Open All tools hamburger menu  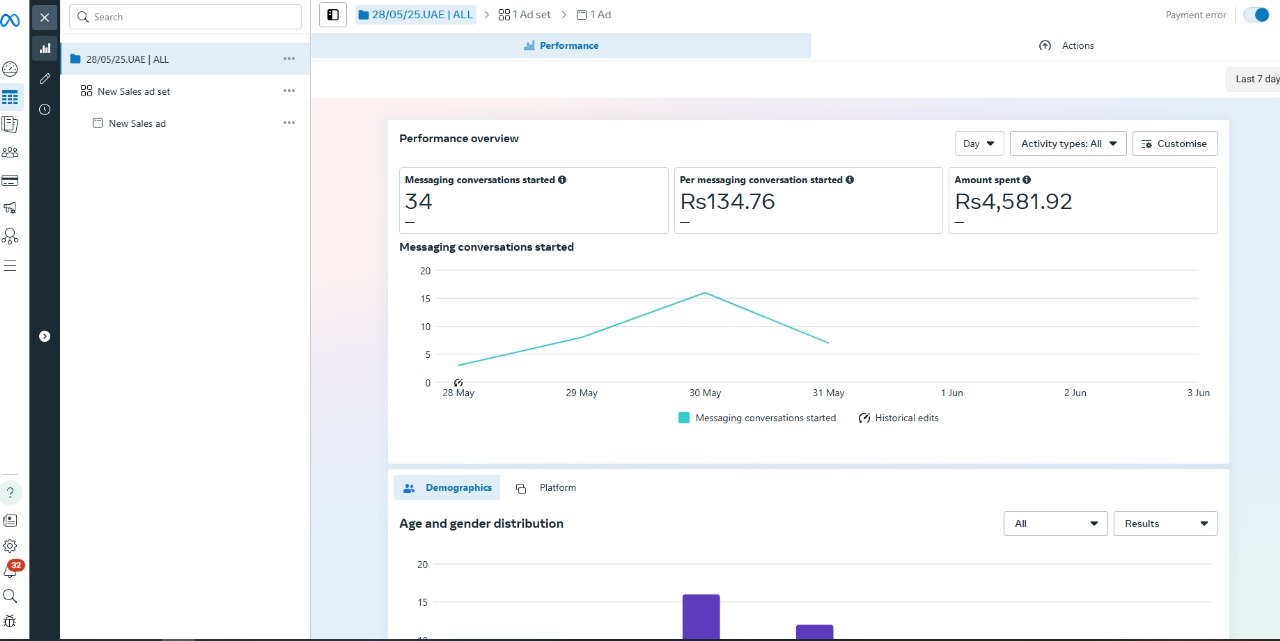click(x=10, y=265)
